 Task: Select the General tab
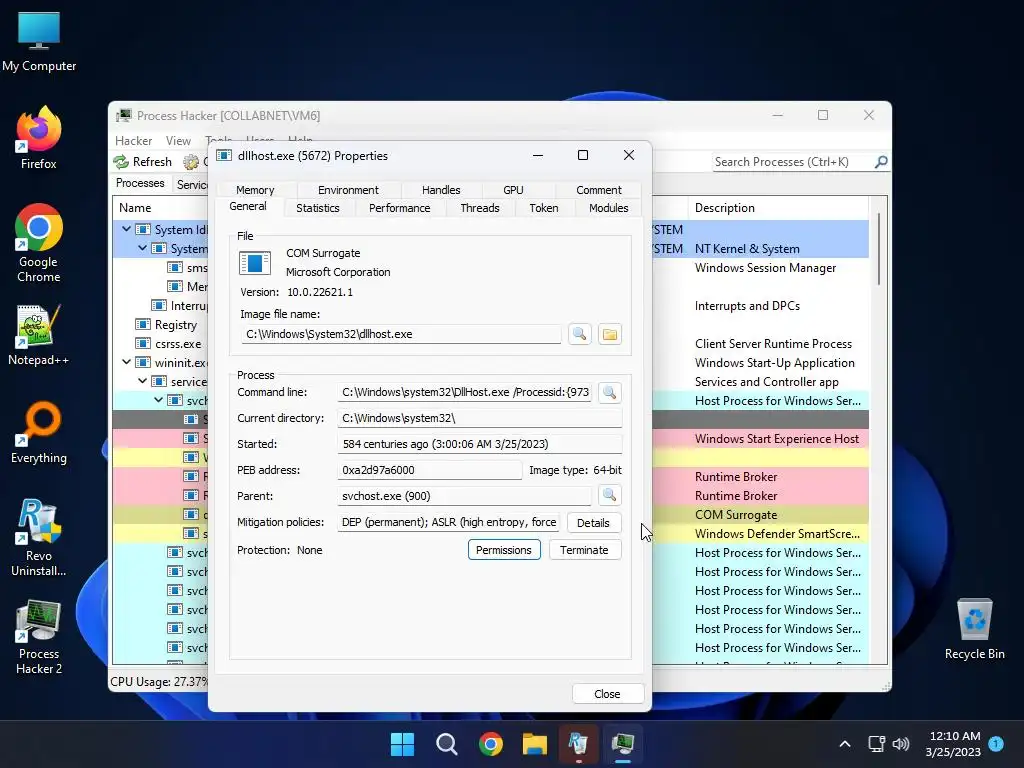[248, 206]
